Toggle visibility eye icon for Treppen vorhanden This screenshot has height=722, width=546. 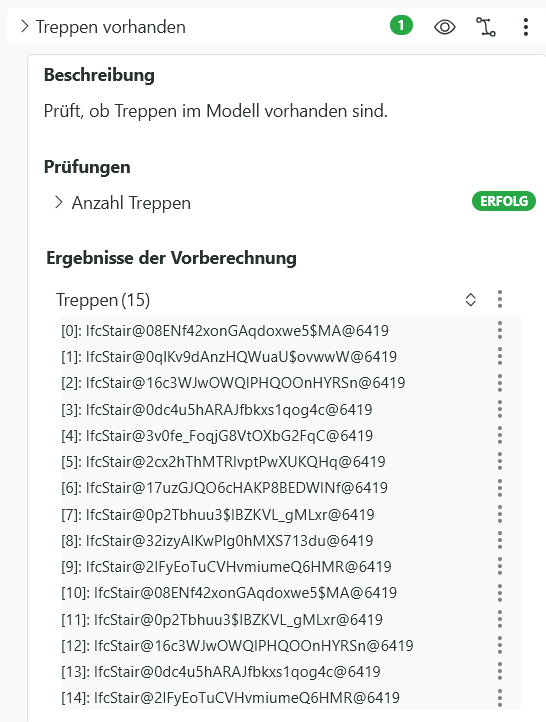click(445, 27)
